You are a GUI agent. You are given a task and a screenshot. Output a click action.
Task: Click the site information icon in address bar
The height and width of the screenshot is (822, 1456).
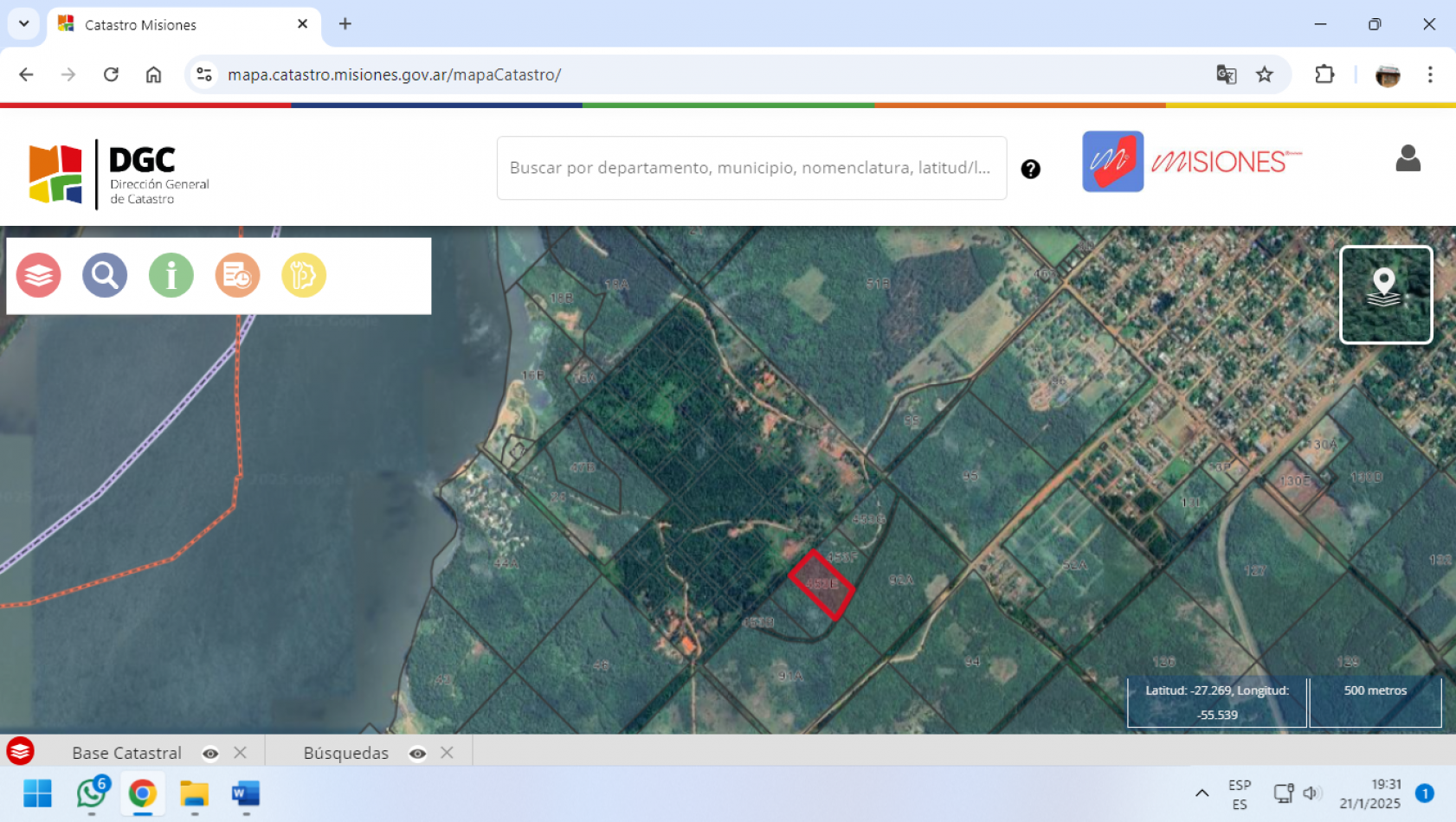click(203, 74)
